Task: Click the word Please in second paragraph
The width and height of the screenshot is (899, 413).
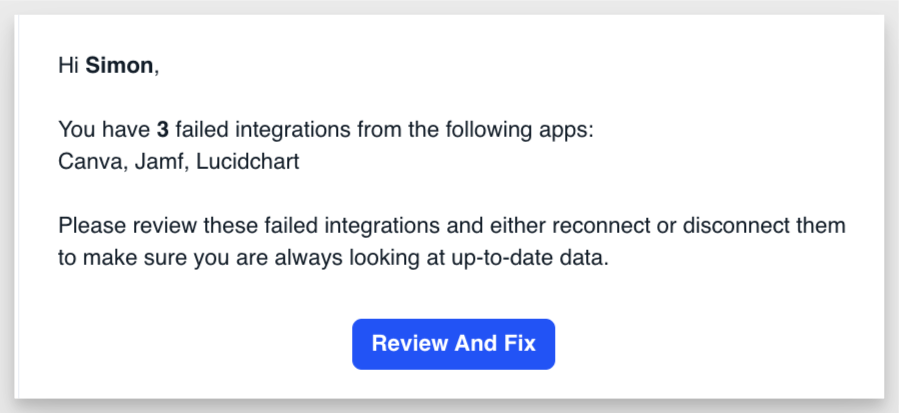Action: (92, 225)
